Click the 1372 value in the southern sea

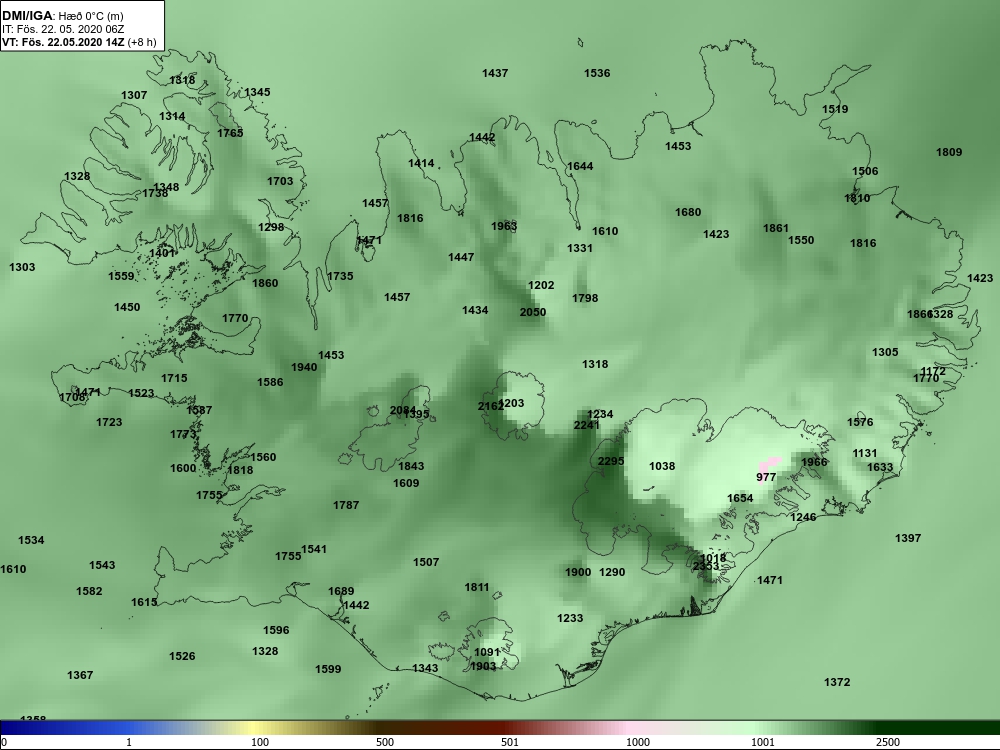[x=837, y=683]
